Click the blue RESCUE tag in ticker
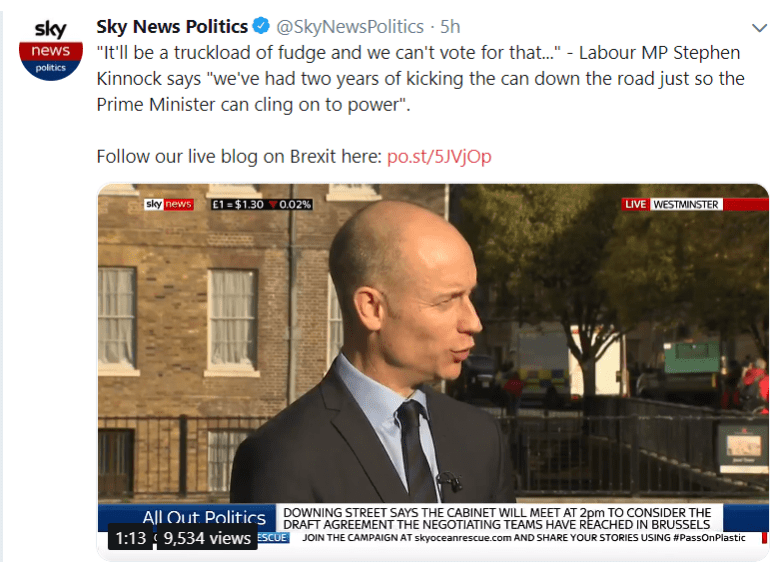This screenshot has height=562, width=780. pos(273,538)
